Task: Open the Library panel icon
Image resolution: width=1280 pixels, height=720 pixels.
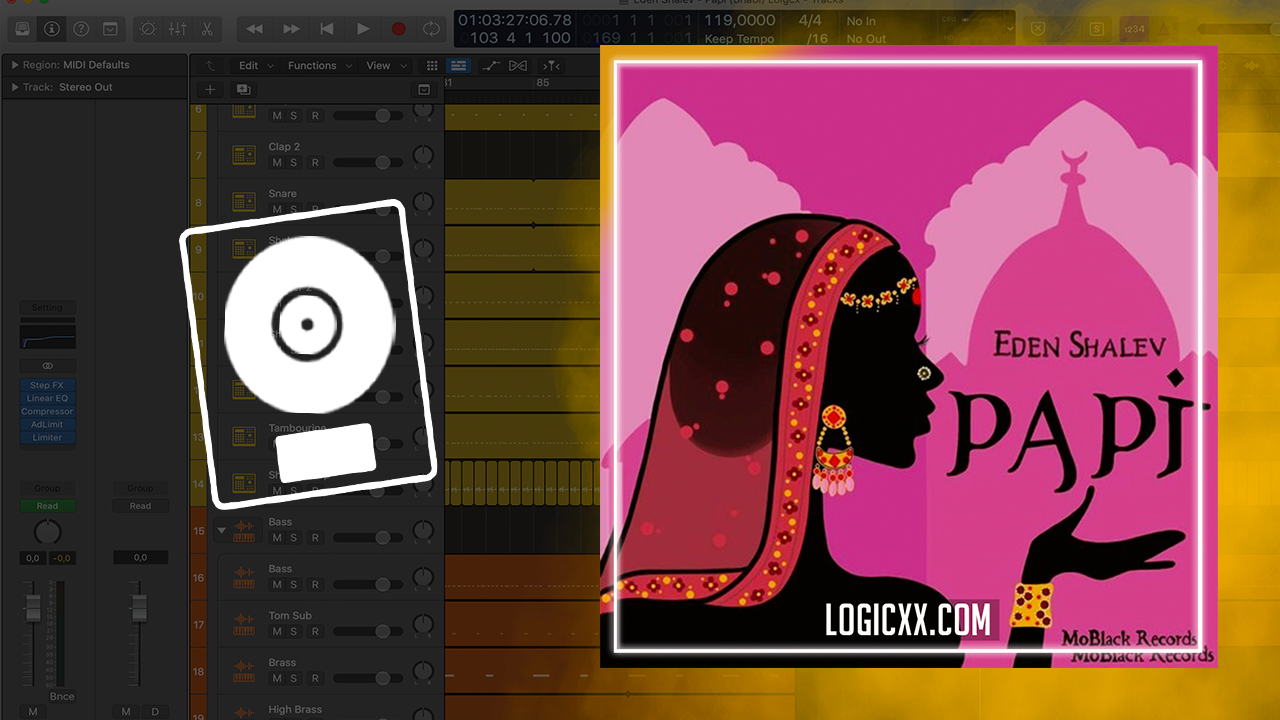Action: pyautogui.click(x=22, y=29)
